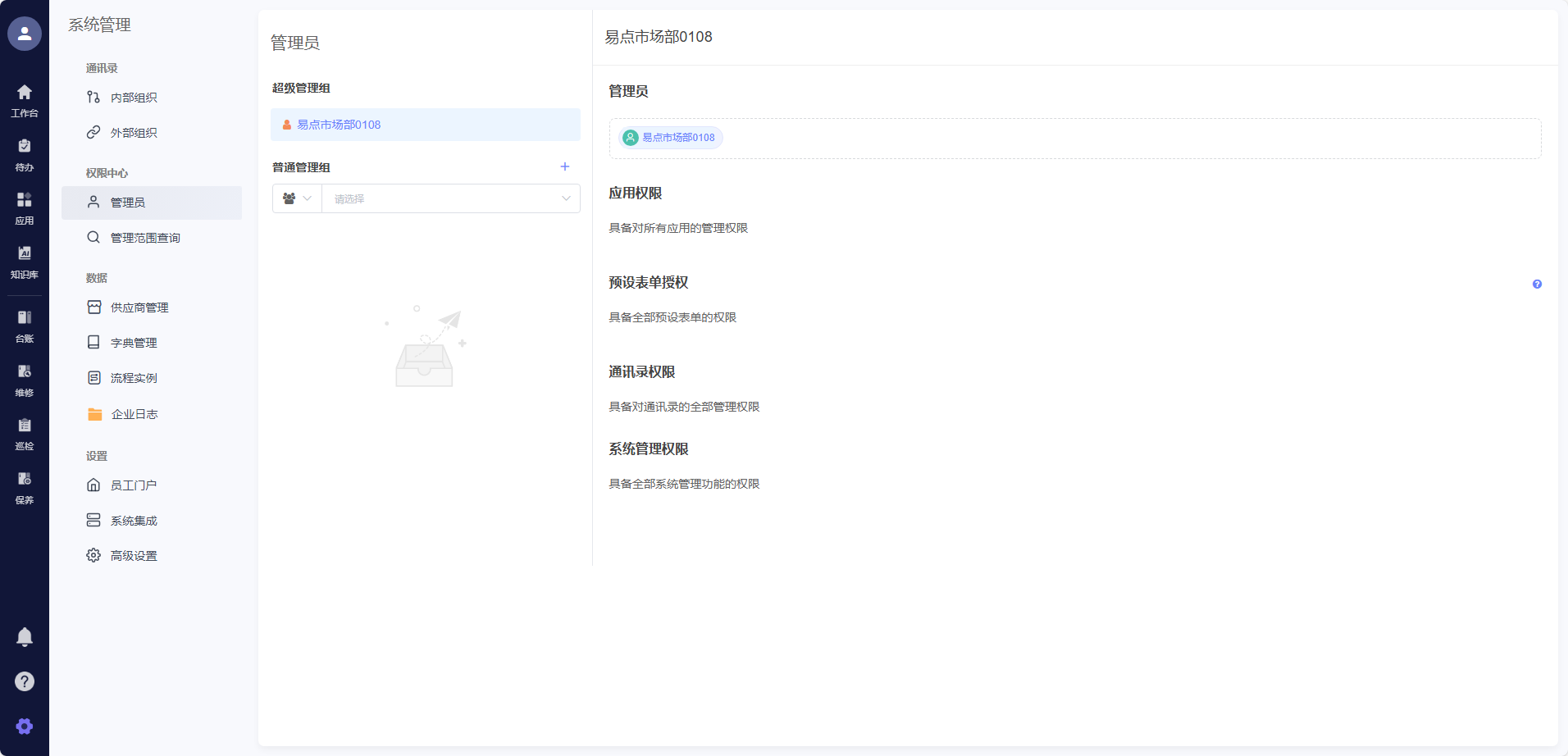This screenshot has height=756, width=1568.
Task: Click the 易点市场部0108 admin tag
Action: coord(670,138)
